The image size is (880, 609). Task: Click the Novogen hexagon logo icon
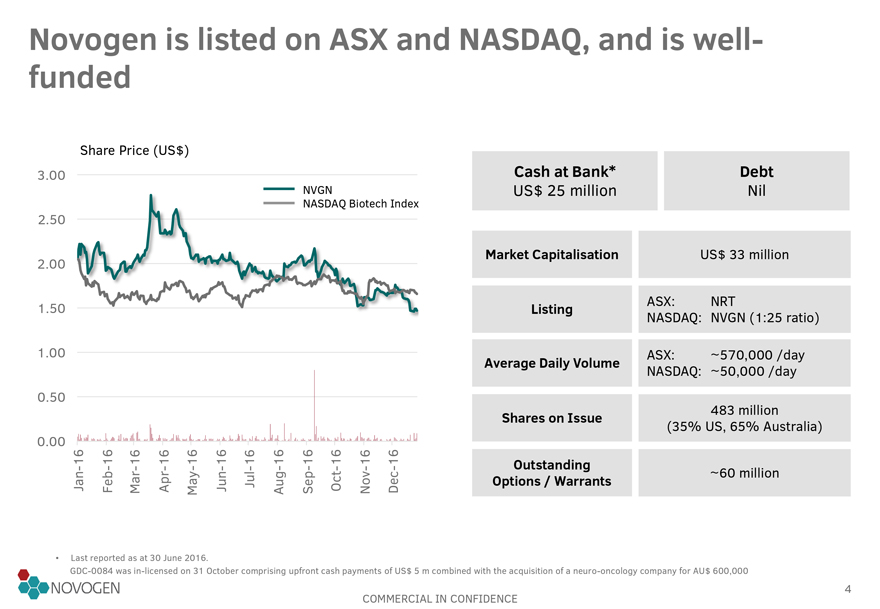pos(32,584)
